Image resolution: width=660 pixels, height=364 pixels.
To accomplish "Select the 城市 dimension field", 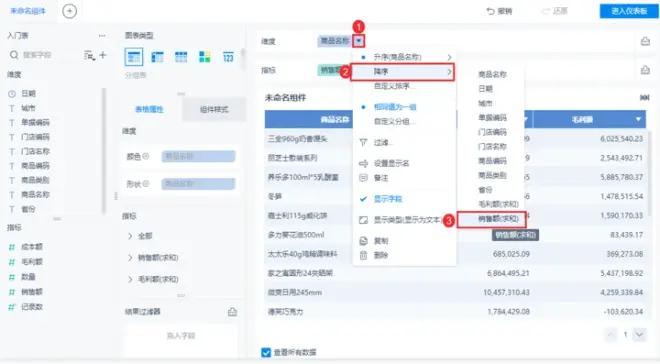I will [x=29, y=108].
